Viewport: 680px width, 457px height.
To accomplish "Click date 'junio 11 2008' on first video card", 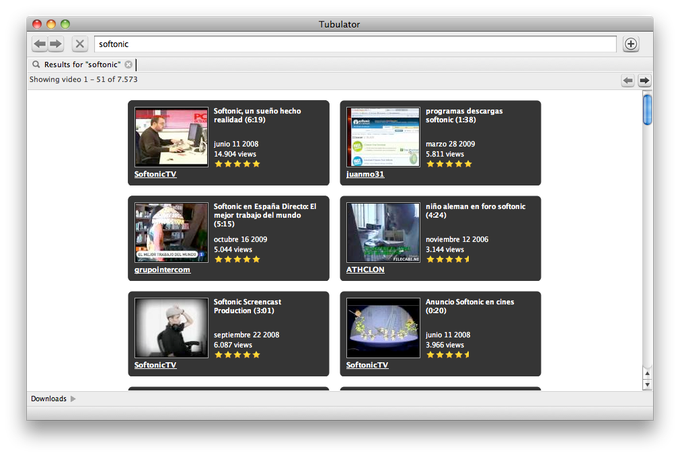I will tap(236, 144).
